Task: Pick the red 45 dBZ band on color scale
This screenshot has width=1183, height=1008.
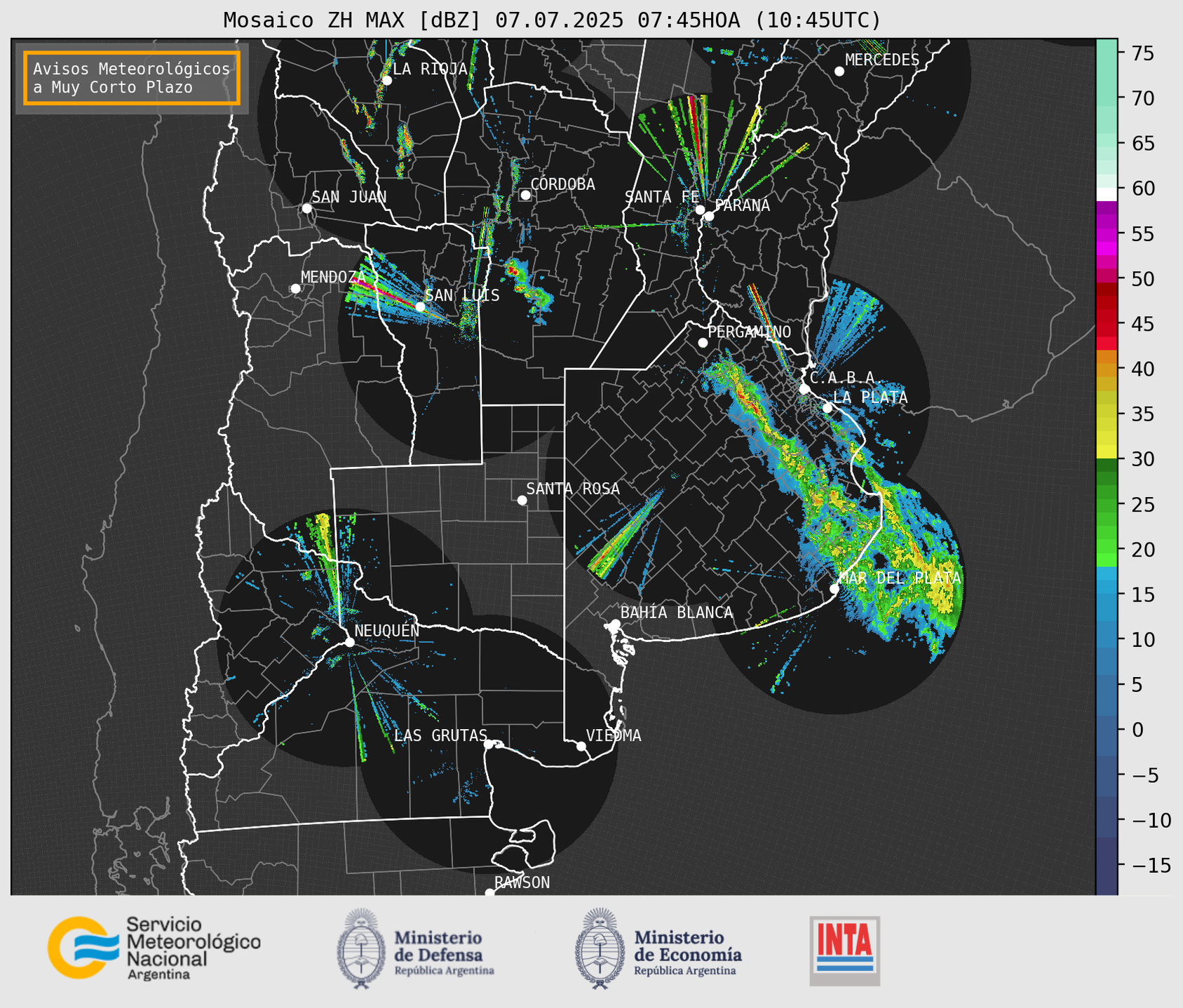Action: pos(1107,324)
